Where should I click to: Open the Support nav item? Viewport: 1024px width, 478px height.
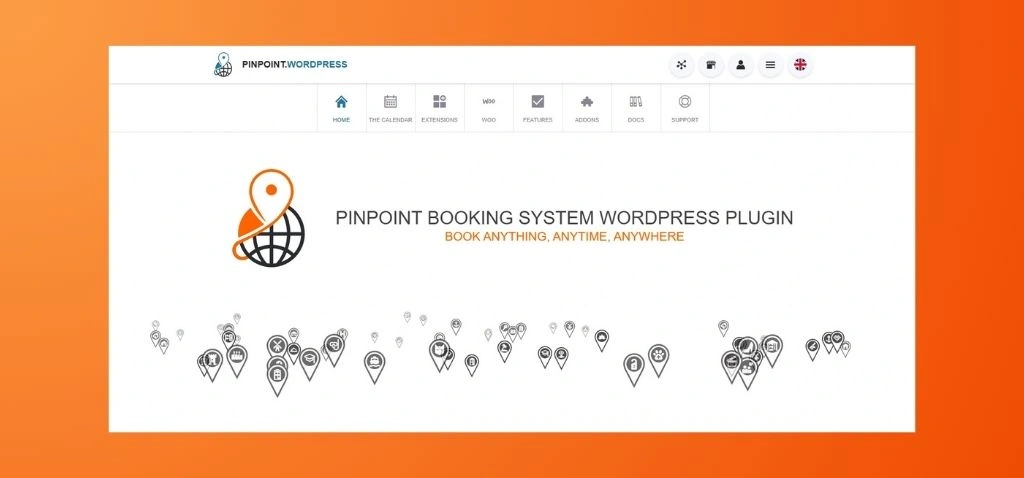coord(684,108)
